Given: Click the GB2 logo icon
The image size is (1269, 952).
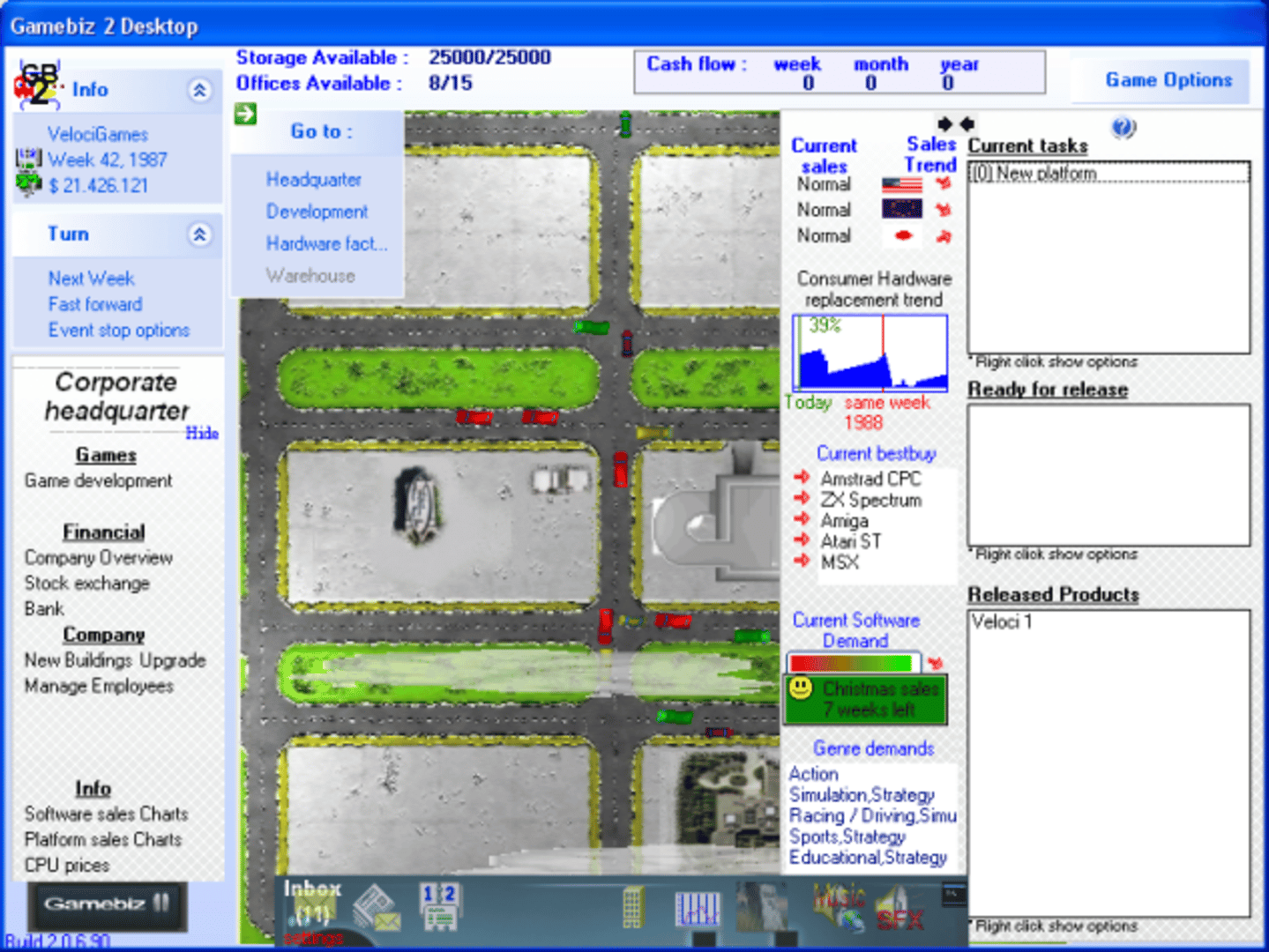Looking at the screenshot, I should coord(38,86).
